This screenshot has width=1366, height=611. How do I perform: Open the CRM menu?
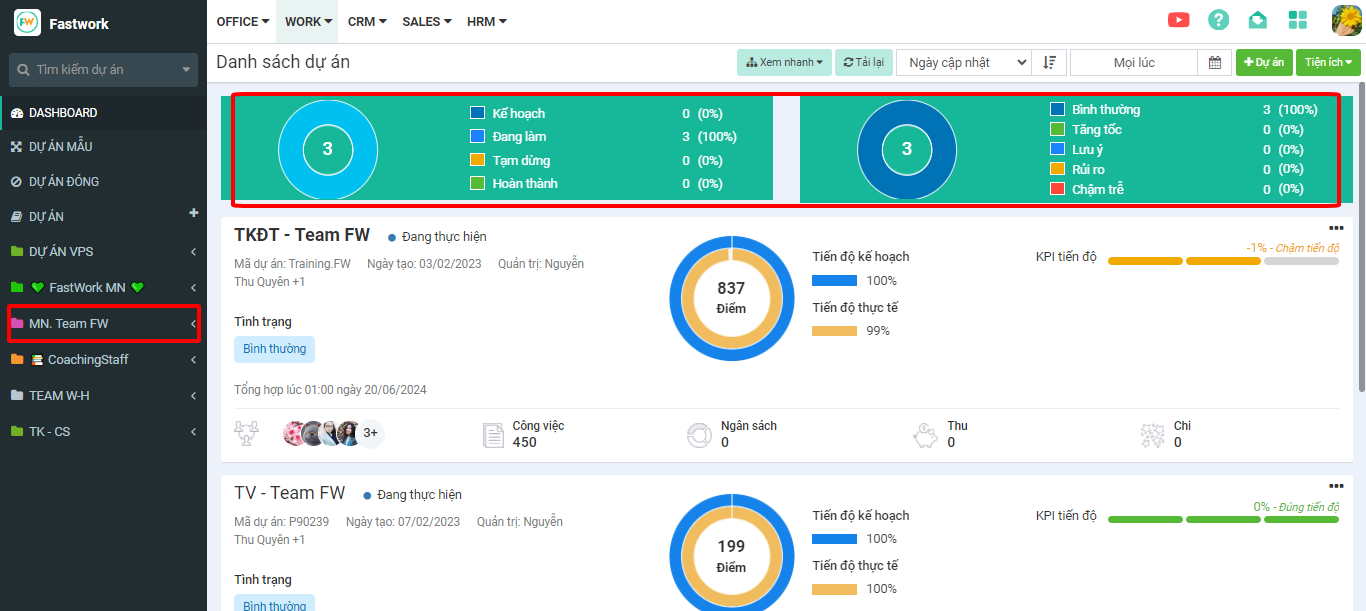(x=367, y=21)
